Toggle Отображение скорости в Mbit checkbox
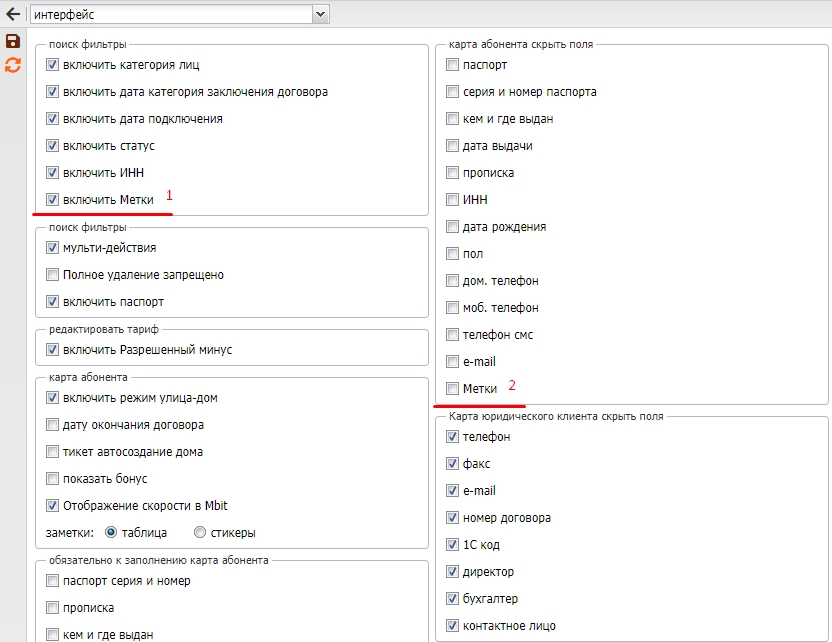The width and height of the screenshot is (832, 642). coord(53,505)
